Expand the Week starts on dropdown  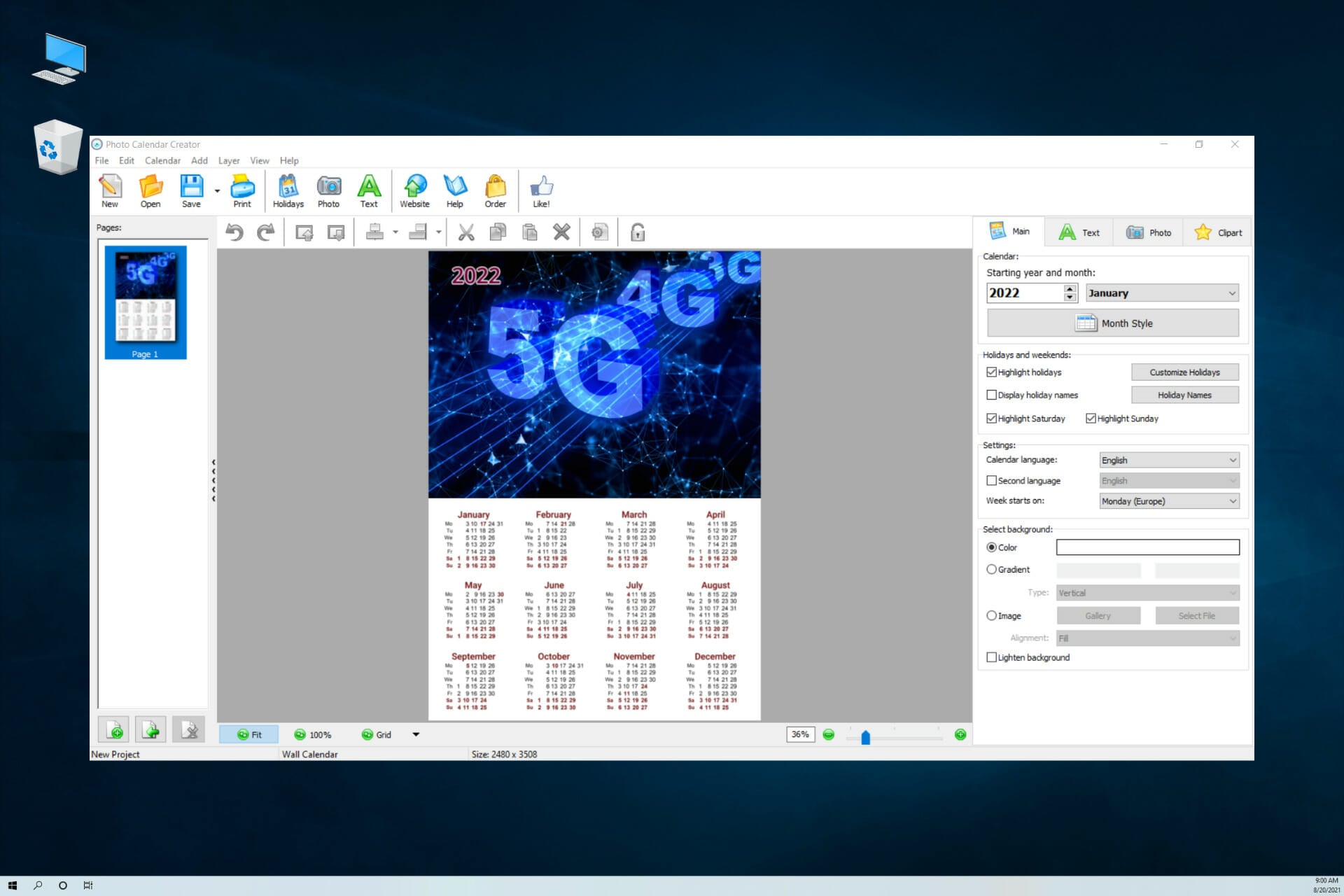tap(1169, 501)
